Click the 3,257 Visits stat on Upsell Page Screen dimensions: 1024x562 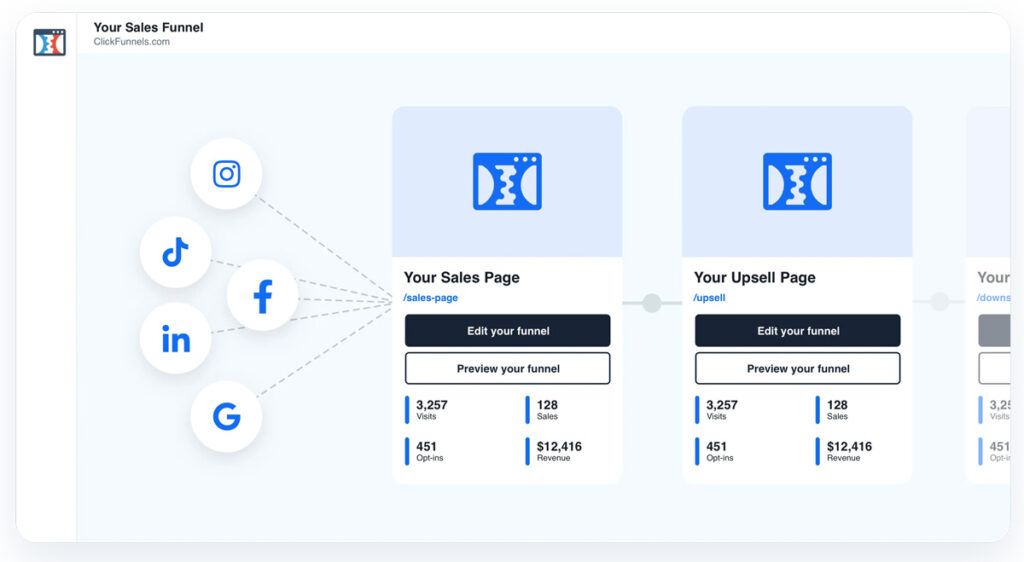tap(716, 410)
